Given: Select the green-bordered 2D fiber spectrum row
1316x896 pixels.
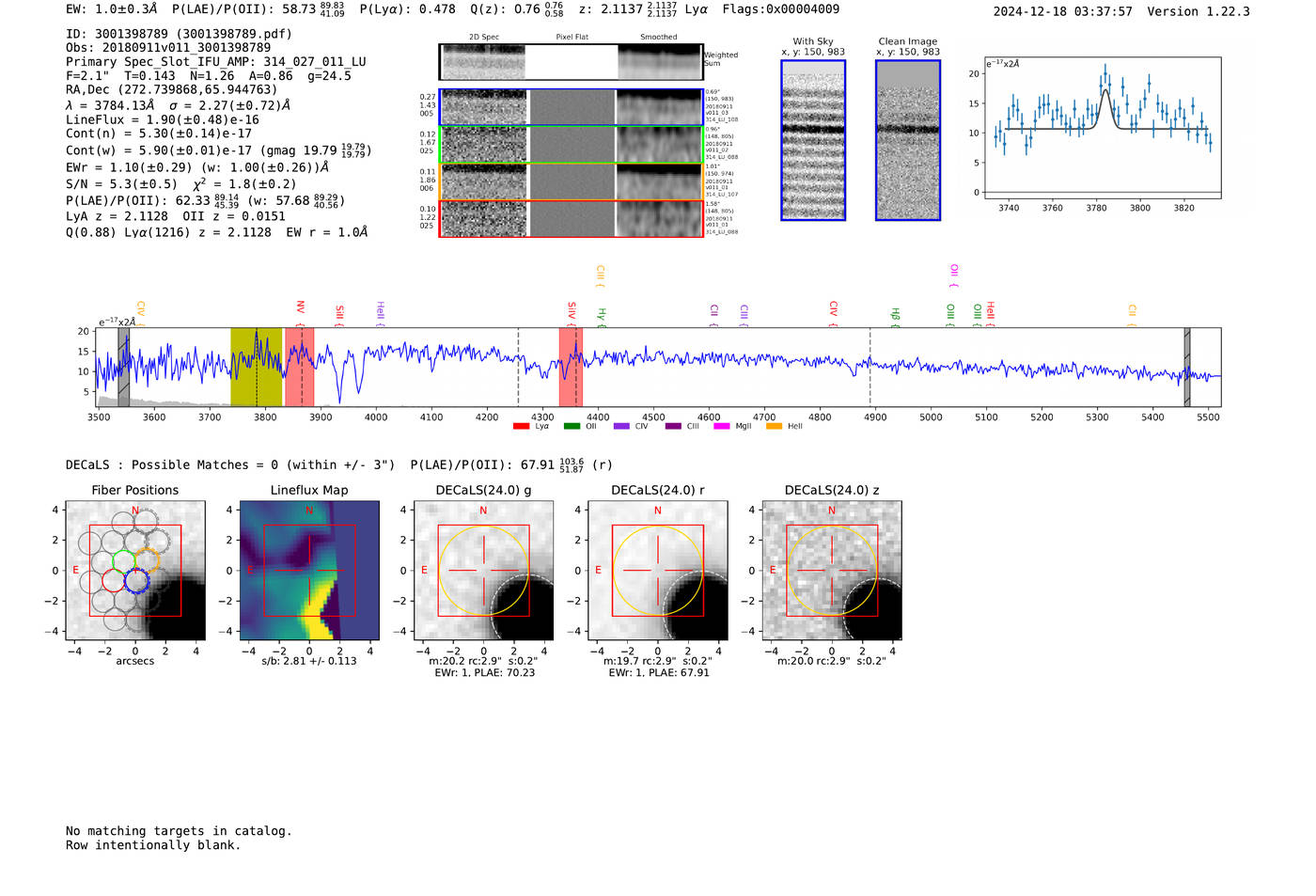Looking at the screenshot, I should [571, 145].
